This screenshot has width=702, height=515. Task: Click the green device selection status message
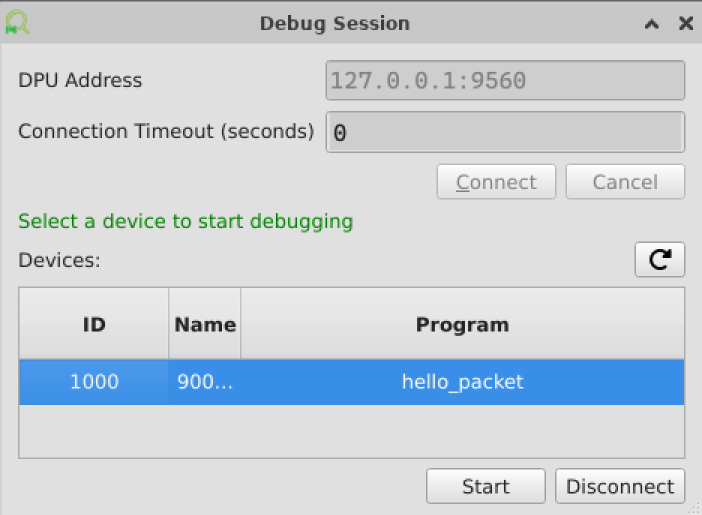point(186,221)
